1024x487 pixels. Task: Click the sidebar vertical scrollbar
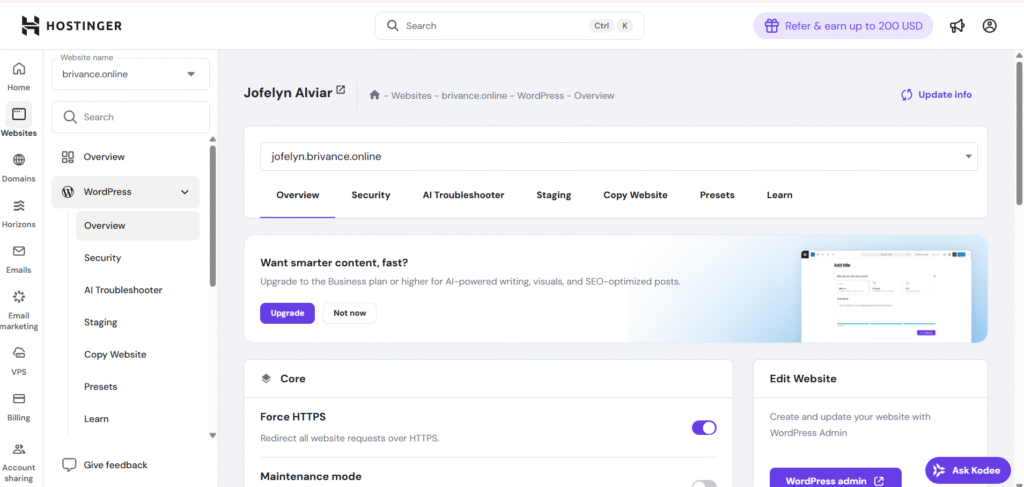pos(212,215)
